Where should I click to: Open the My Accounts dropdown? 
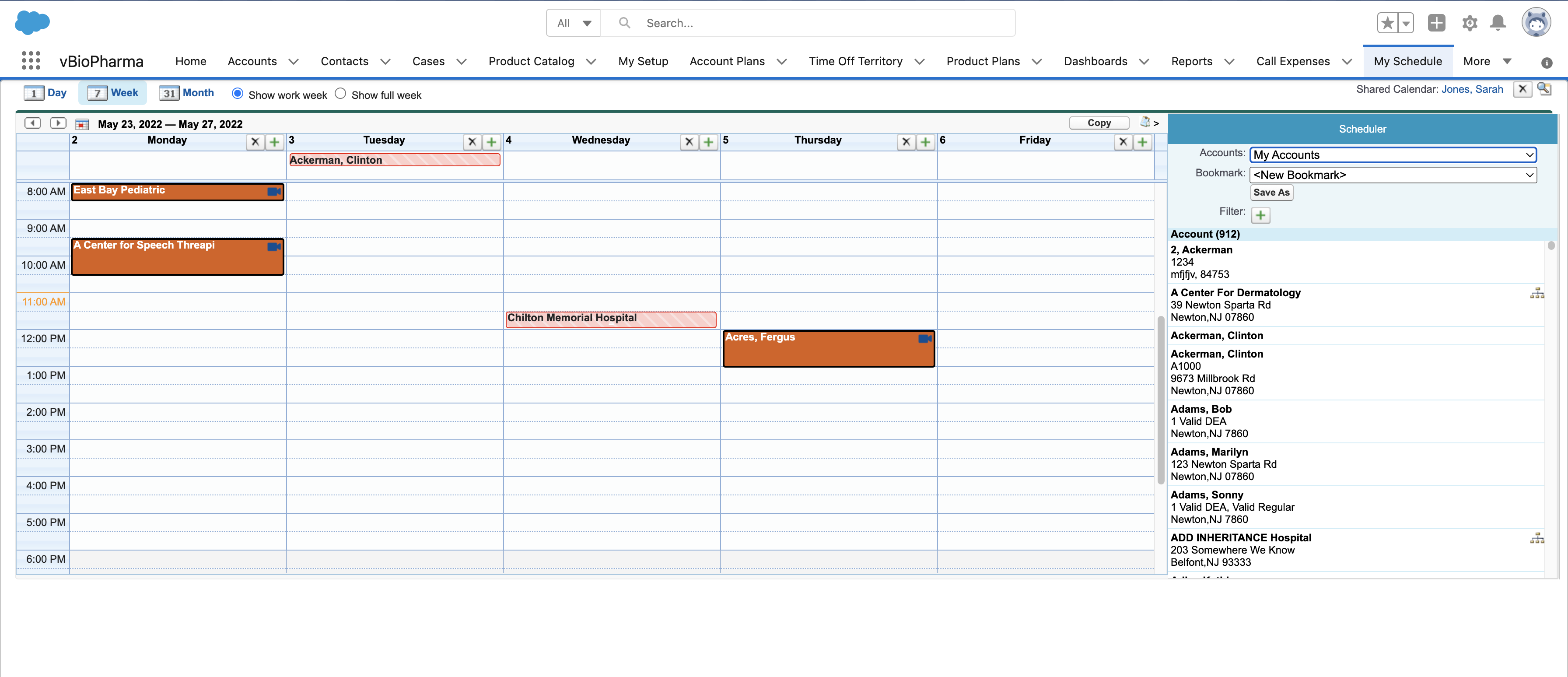point(1392,154)
